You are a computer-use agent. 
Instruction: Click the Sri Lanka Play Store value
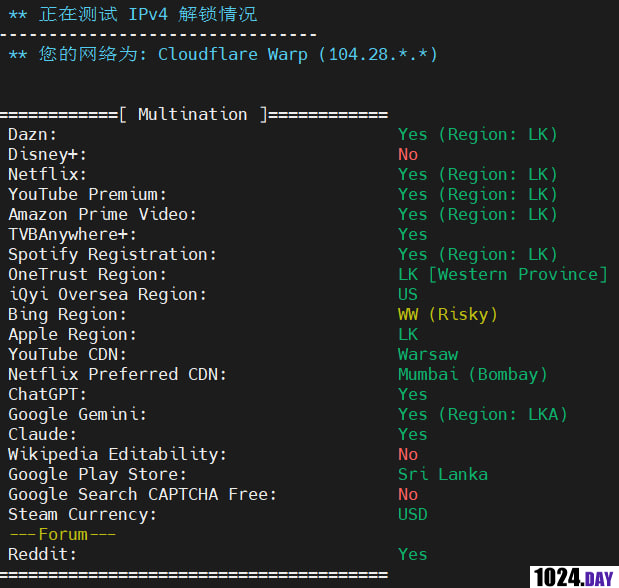point(443,474)
